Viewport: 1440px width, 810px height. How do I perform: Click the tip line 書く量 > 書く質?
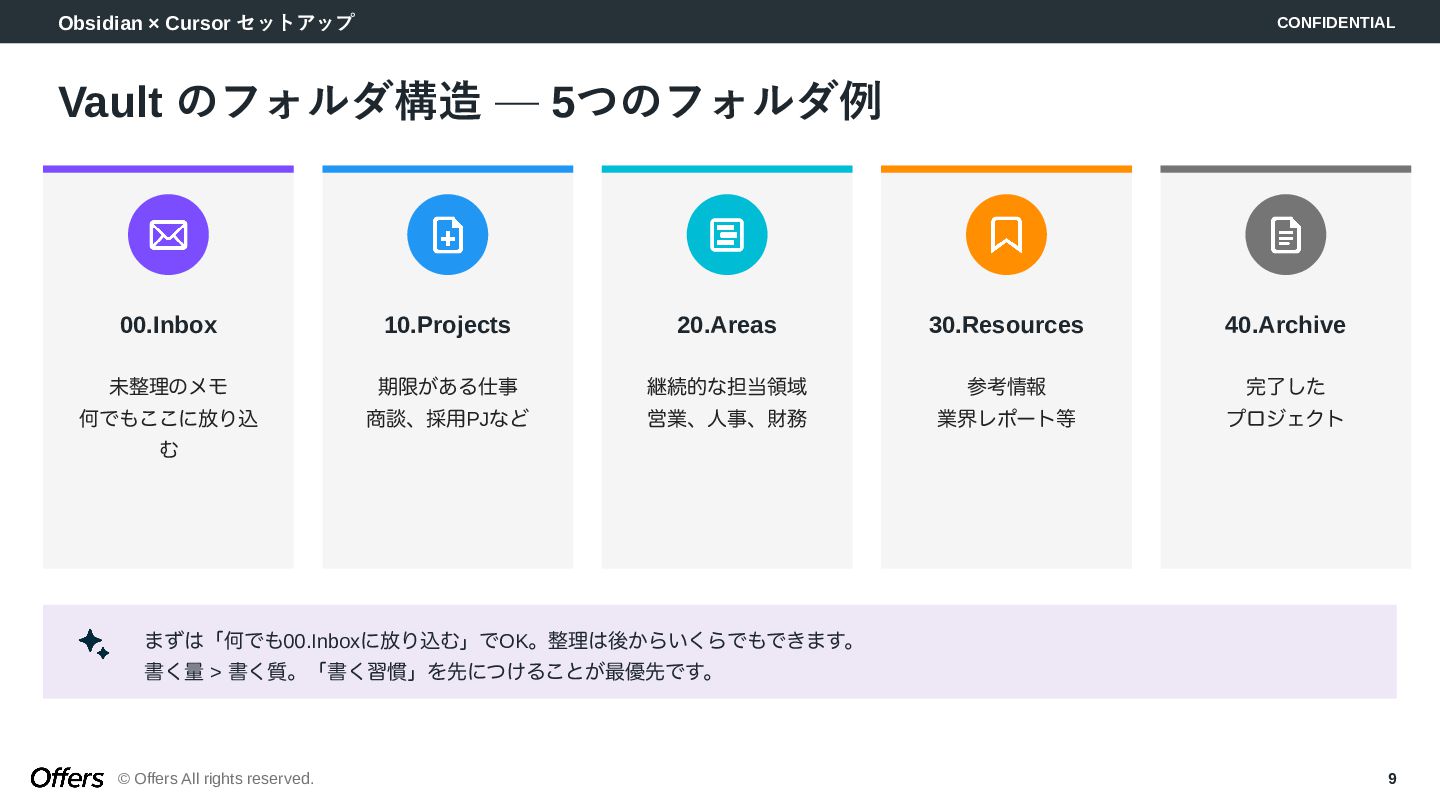click(x=432, y=671)
